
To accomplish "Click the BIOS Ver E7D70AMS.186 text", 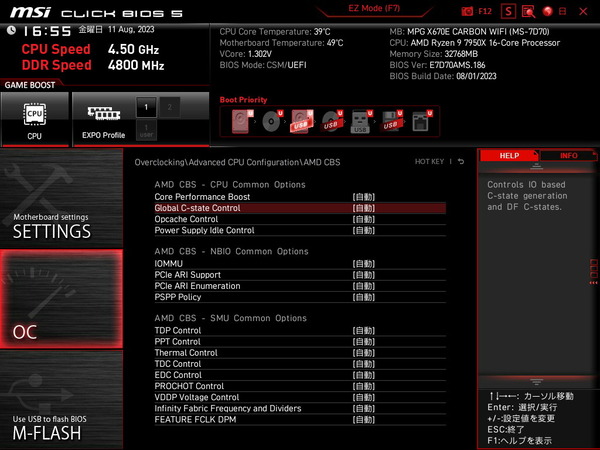I will click(x=437, y=65).
